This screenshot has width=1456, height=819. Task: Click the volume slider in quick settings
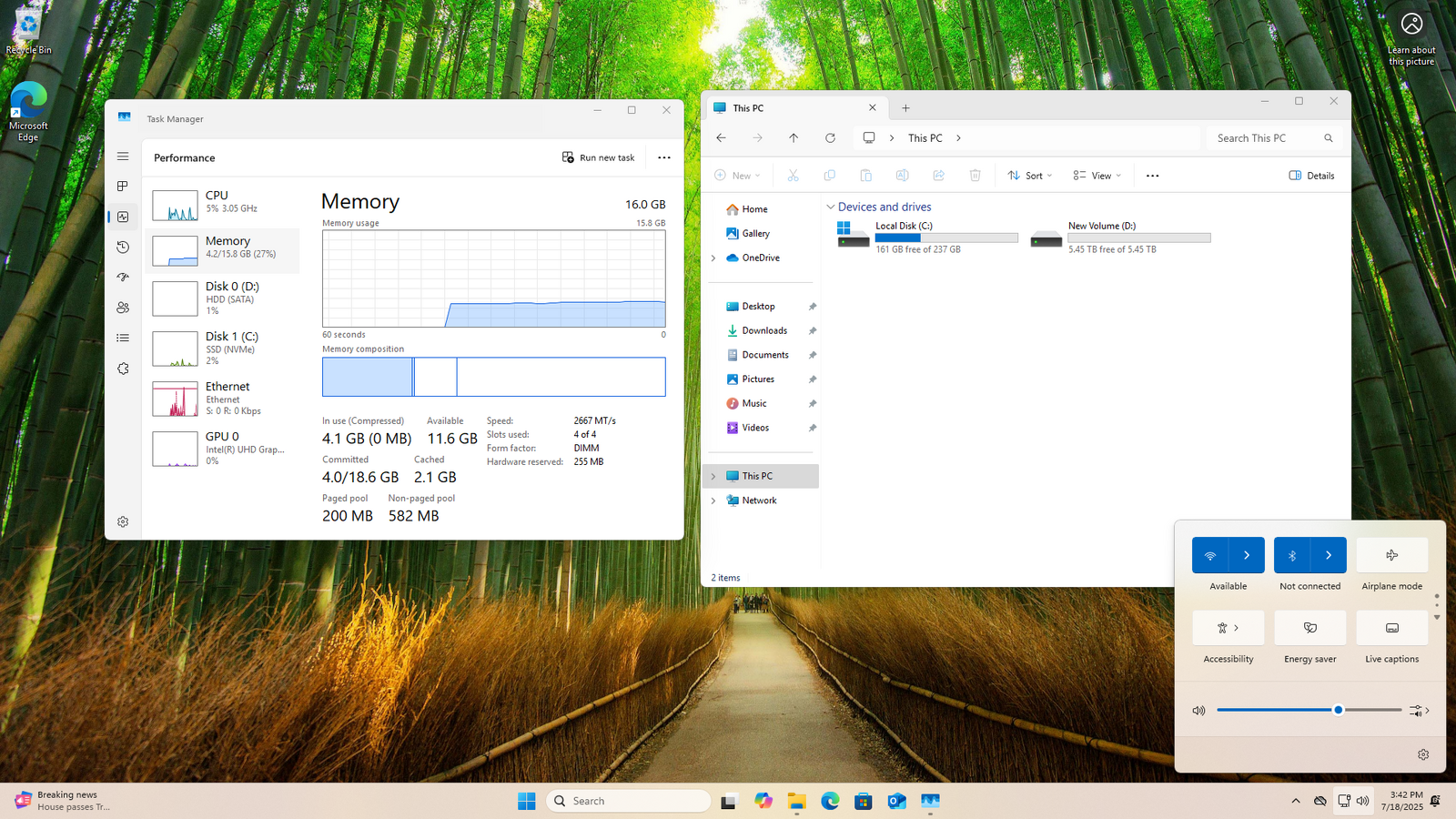coord(1309,710)
